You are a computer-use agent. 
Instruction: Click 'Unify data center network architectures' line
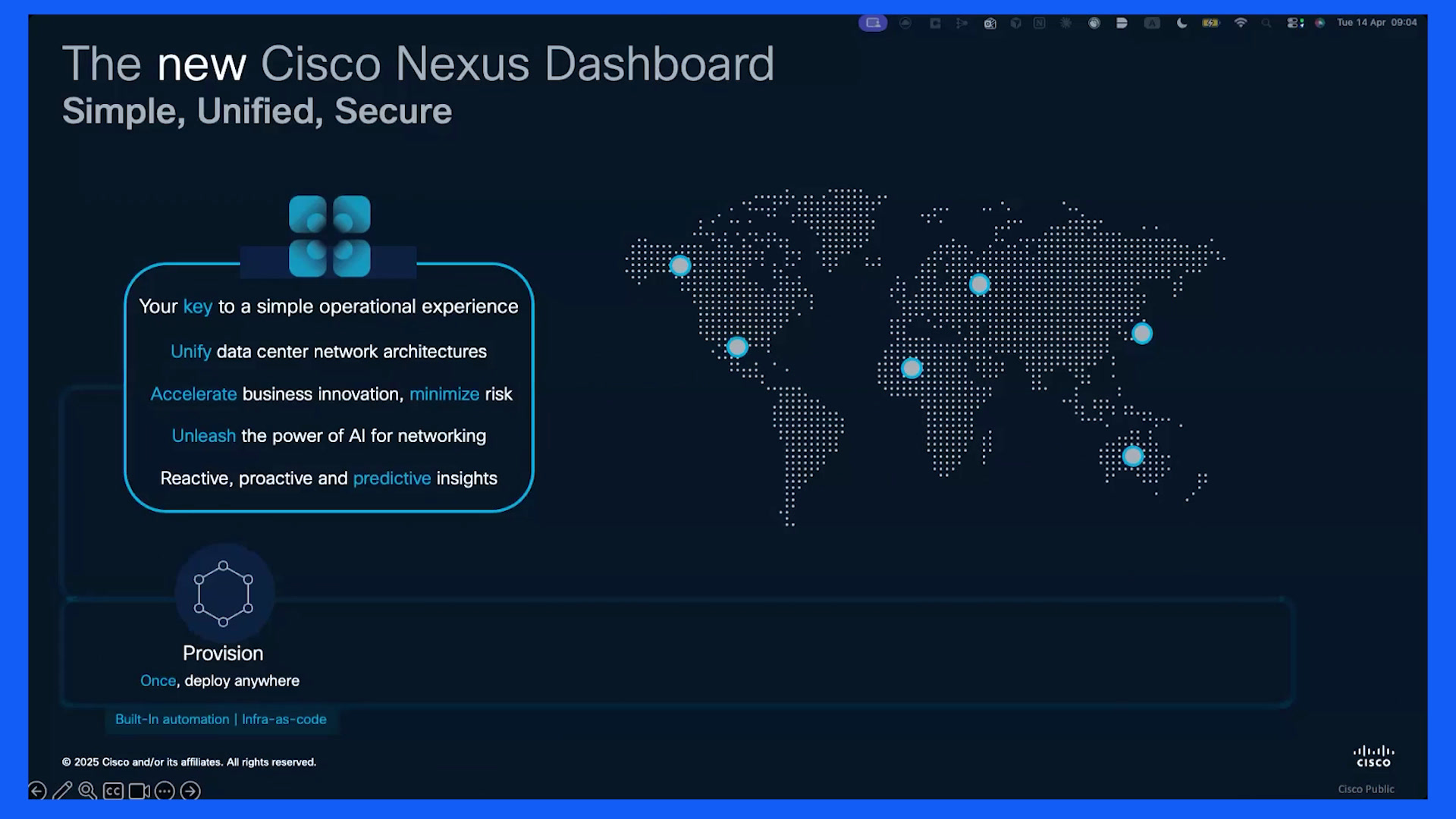(x=328, y=352)
